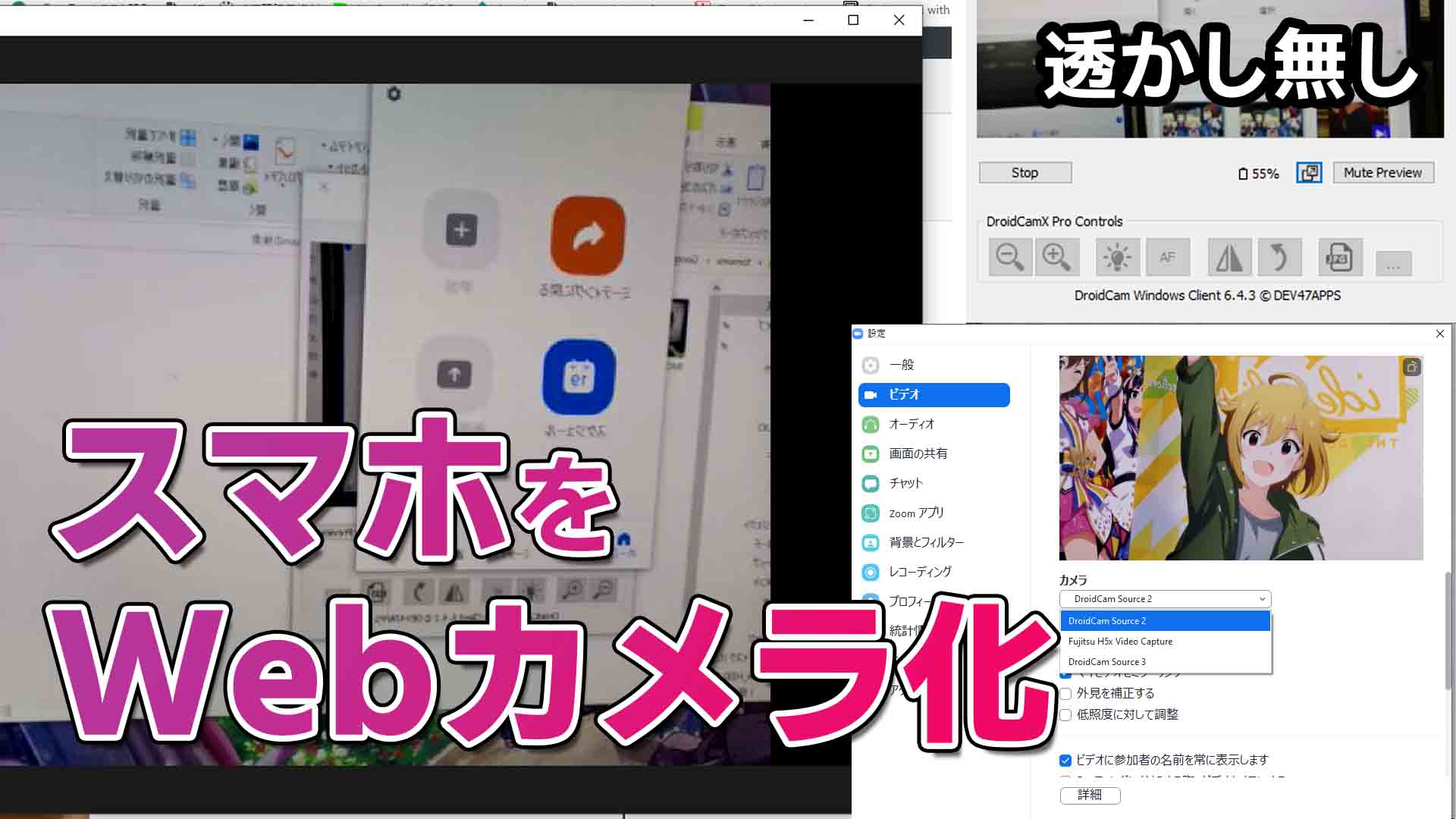
Task: Click the Zoom settings window title icon
Action: (858, 333)
